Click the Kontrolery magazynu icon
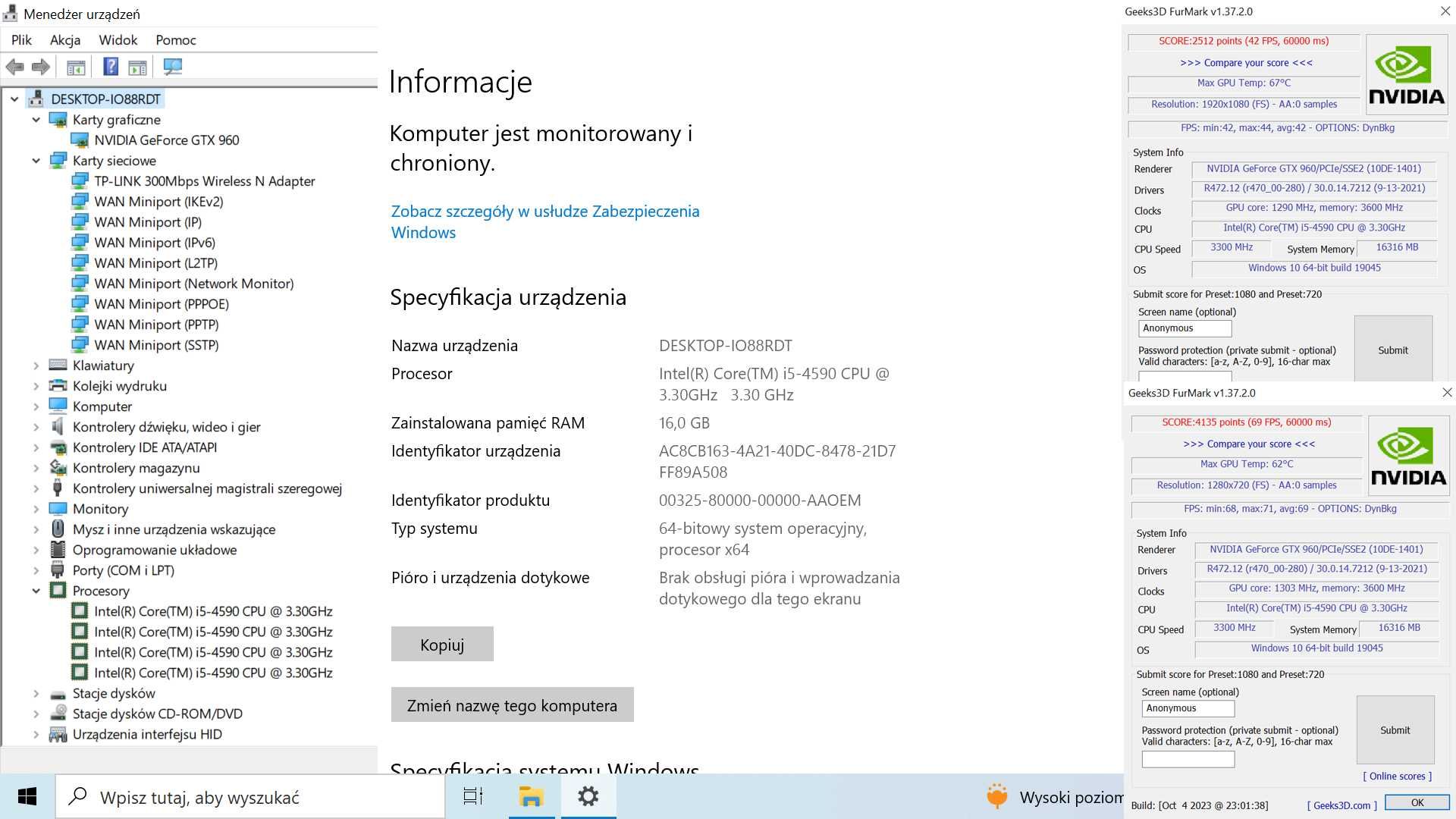 [58, 468]
